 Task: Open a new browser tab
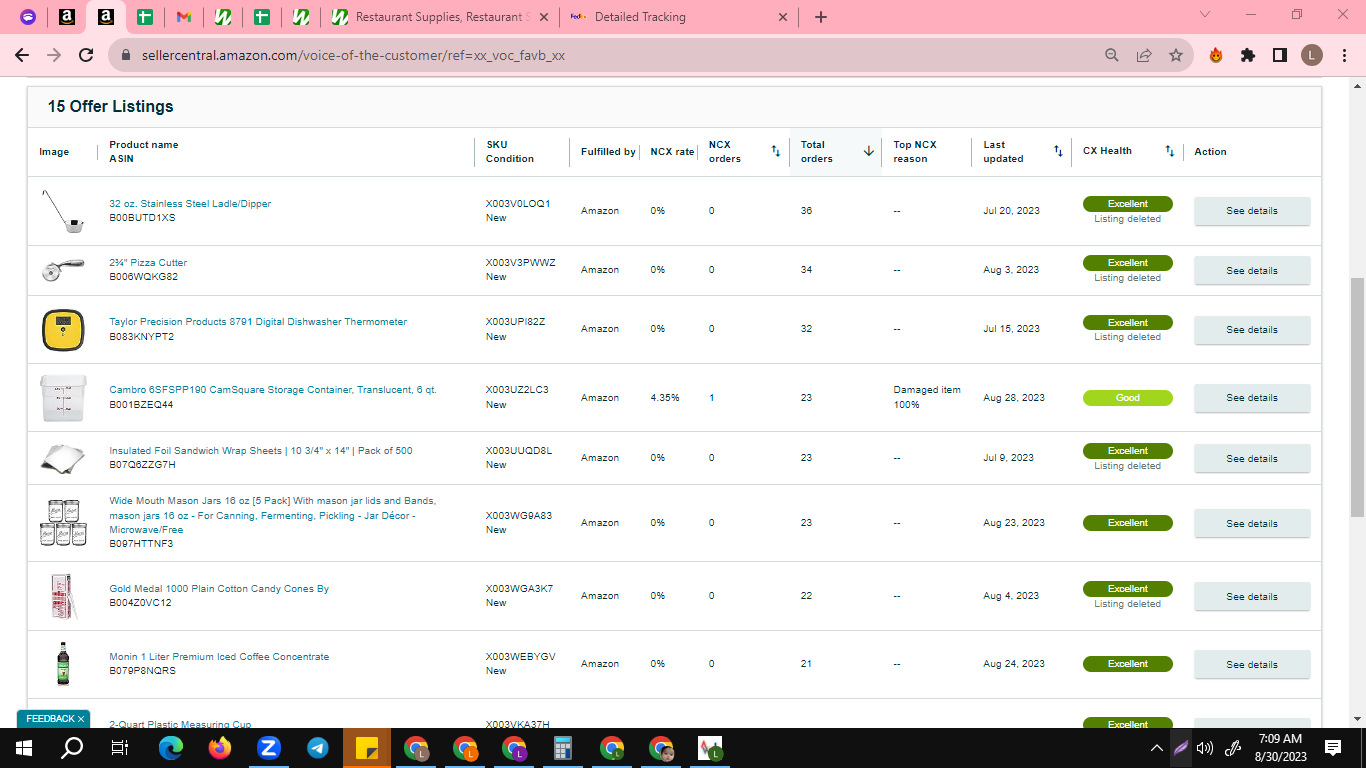pyautogui.click(x=821, y=17)
